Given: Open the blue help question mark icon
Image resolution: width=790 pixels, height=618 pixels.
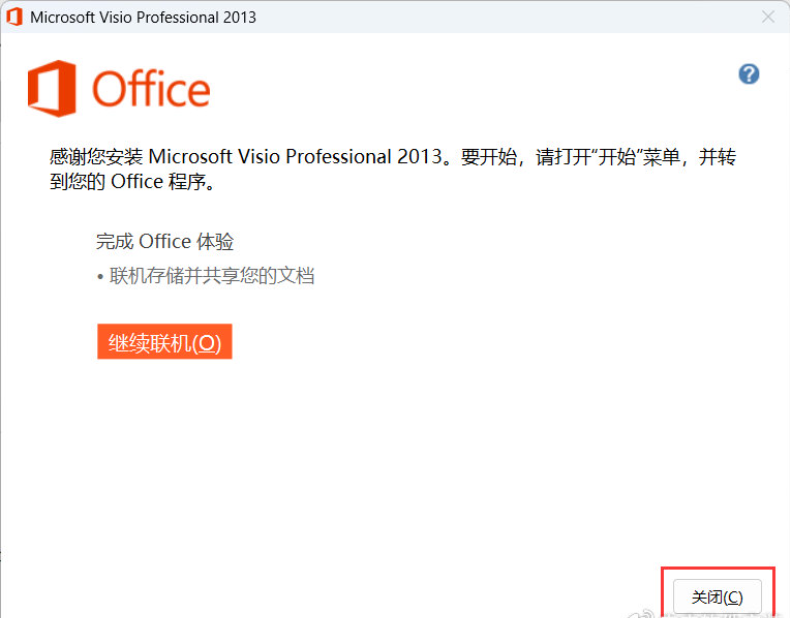Looking at the screenshot, I should pos(749,74).
